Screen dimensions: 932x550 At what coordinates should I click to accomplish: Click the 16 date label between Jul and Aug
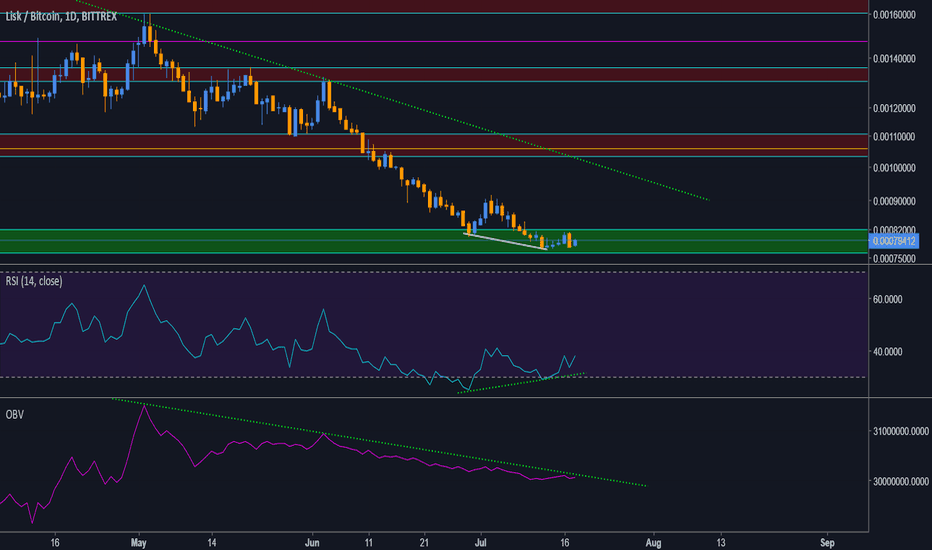pos(565,543)
